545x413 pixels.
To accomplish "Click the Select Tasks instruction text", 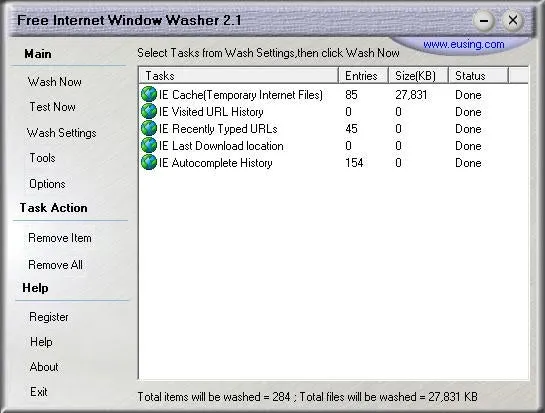I will tap(268, 53).
